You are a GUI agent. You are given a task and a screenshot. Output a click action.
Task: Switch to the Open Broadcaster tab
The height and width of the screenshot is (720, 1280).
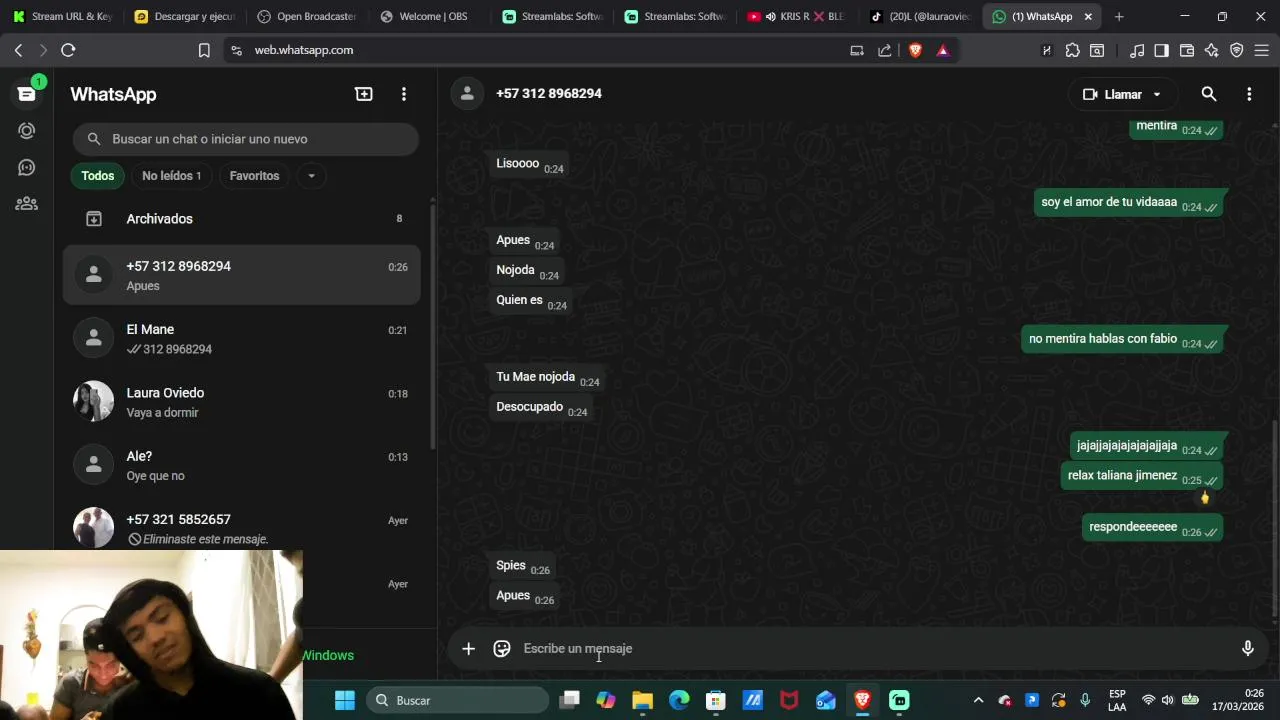pos(307,16)
